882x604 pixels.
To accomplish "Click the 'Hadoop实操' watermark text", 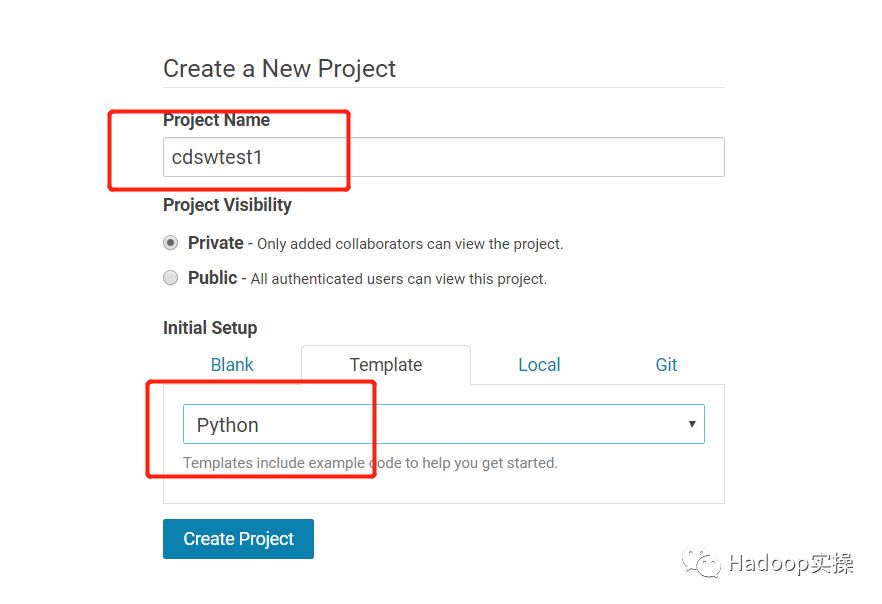I will (x=790, y=564).
